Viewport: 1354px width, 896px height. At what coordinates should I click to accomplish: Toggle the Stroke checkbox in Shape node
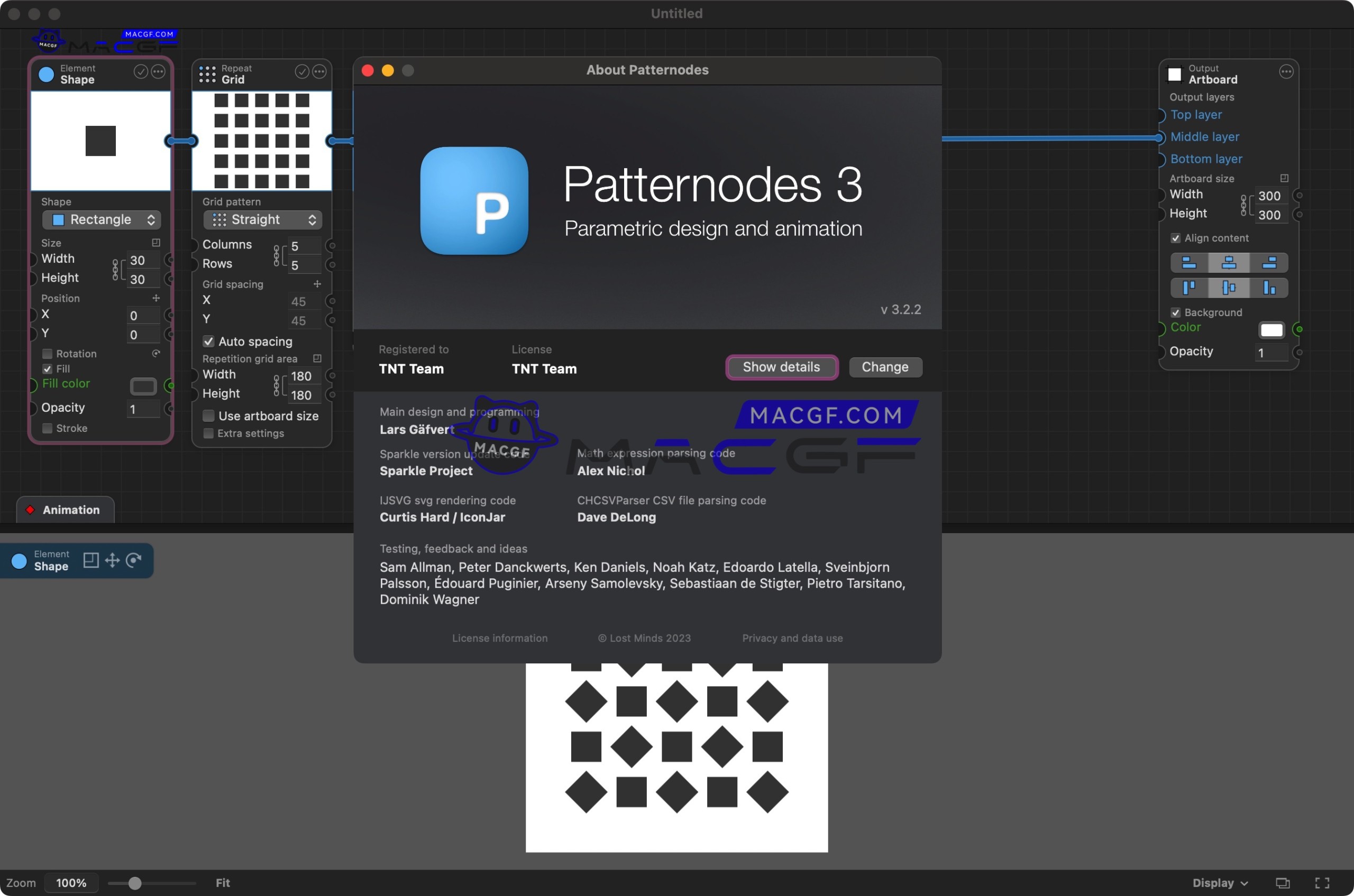pos(48,428)
